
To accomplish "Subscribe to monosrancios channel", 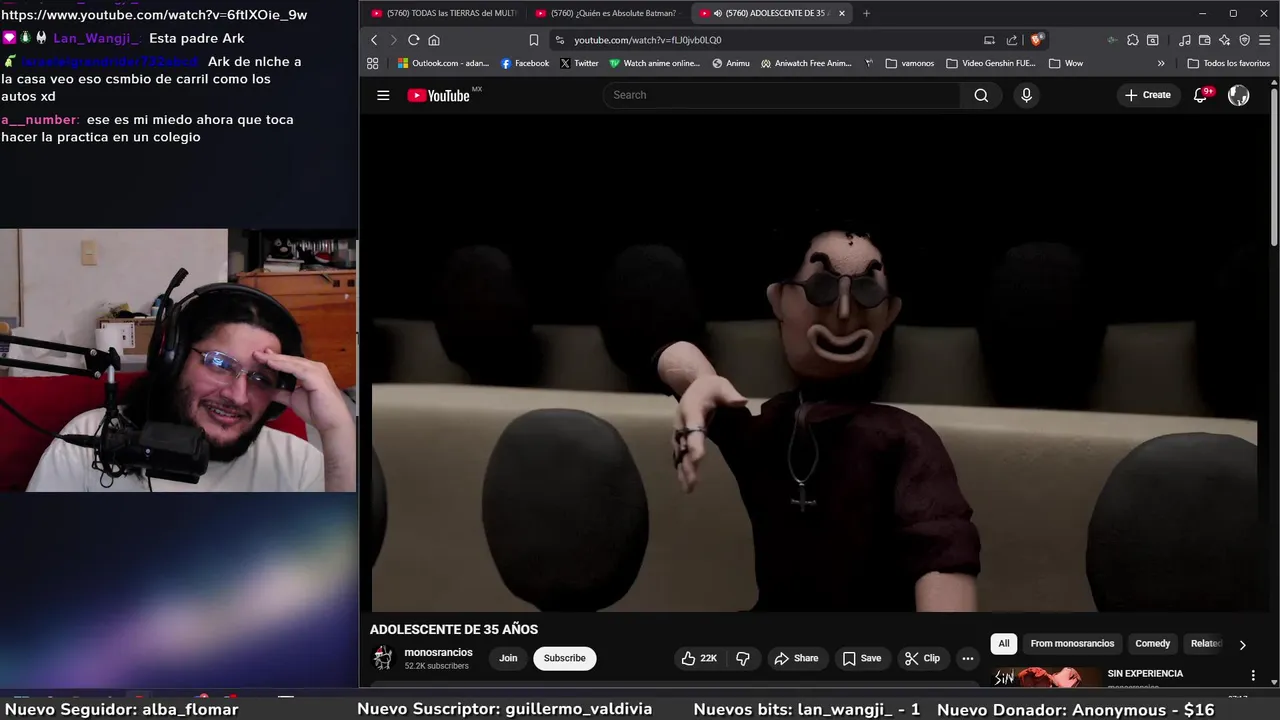I will click(x=565, y=658).
